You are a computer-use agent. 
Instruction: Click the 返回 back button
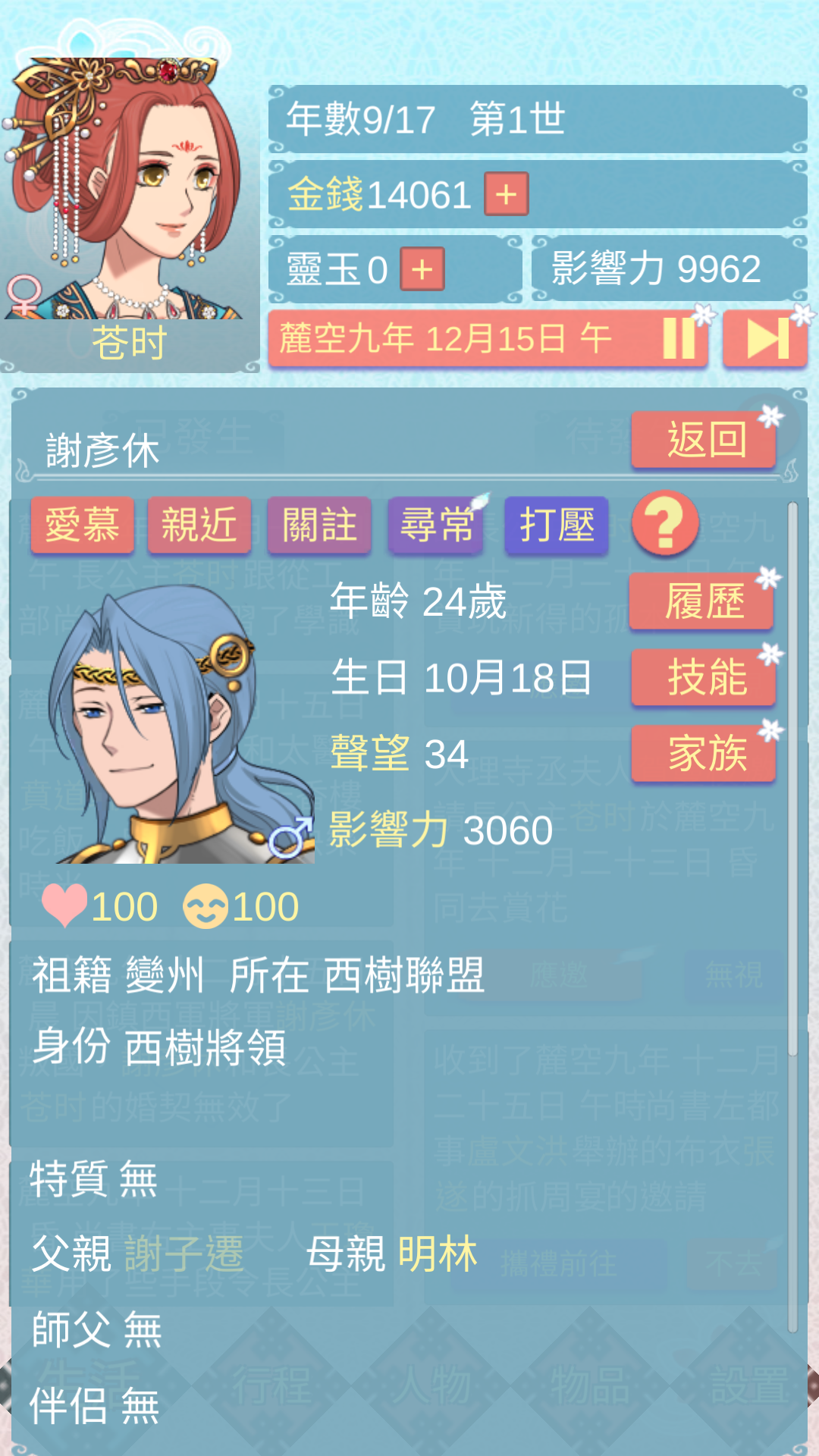(x=704, y=440)
